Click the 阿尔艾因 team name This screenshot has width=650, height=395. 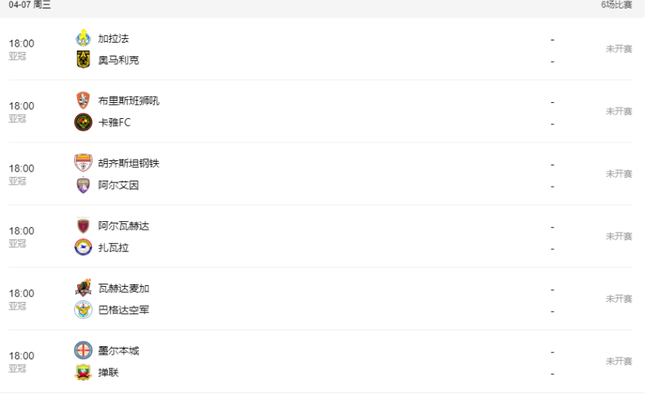click(x=119, y=185)
